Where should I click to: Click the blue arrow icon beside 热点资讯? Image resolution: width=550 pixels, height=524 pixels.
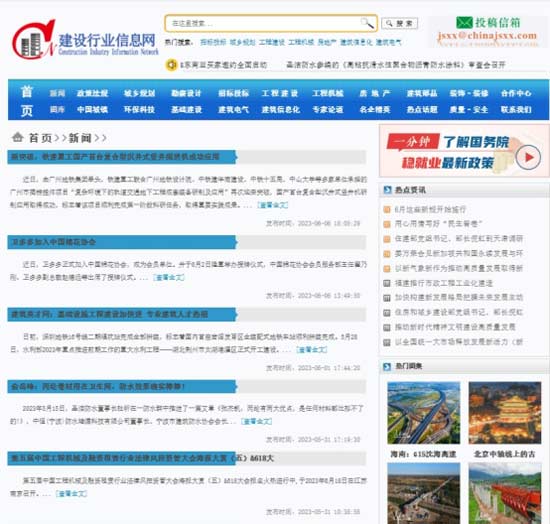[x=387, y=190]
